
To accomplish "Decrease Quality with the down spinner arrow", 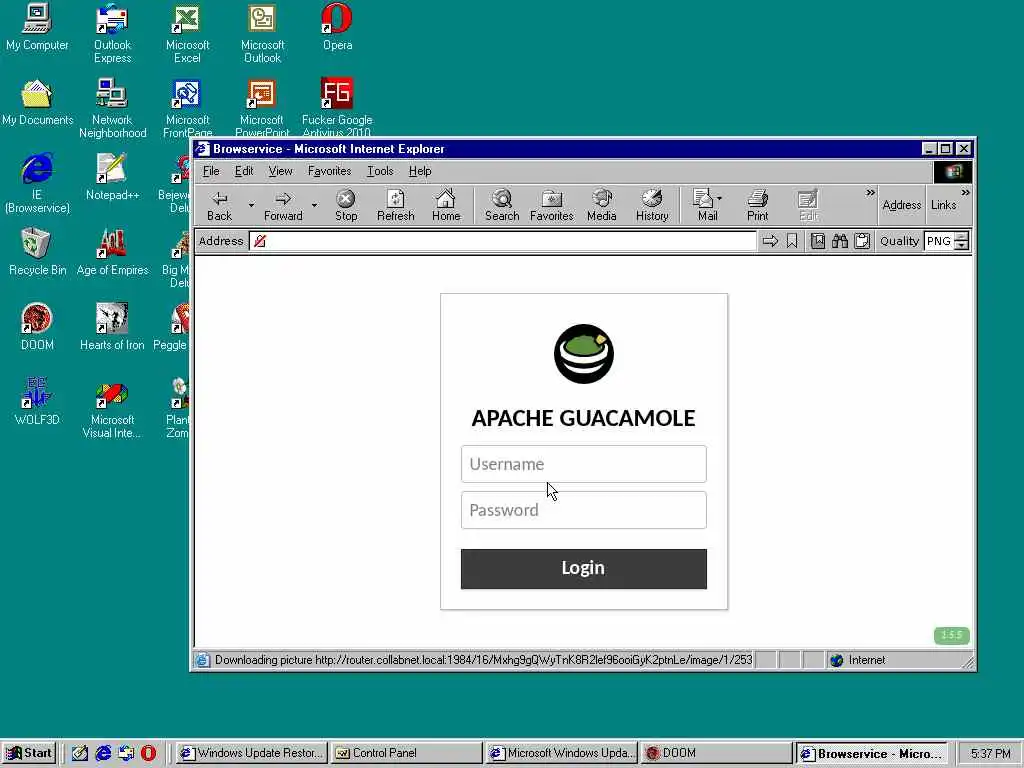I will [961, 246].
